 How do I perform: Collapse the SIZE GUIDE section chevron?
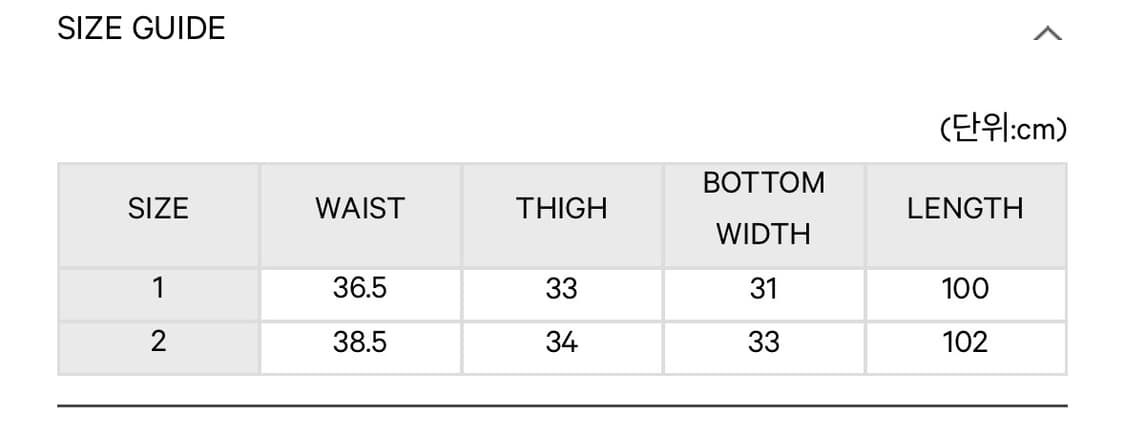pyautogui.click(x=1047, y=34)
